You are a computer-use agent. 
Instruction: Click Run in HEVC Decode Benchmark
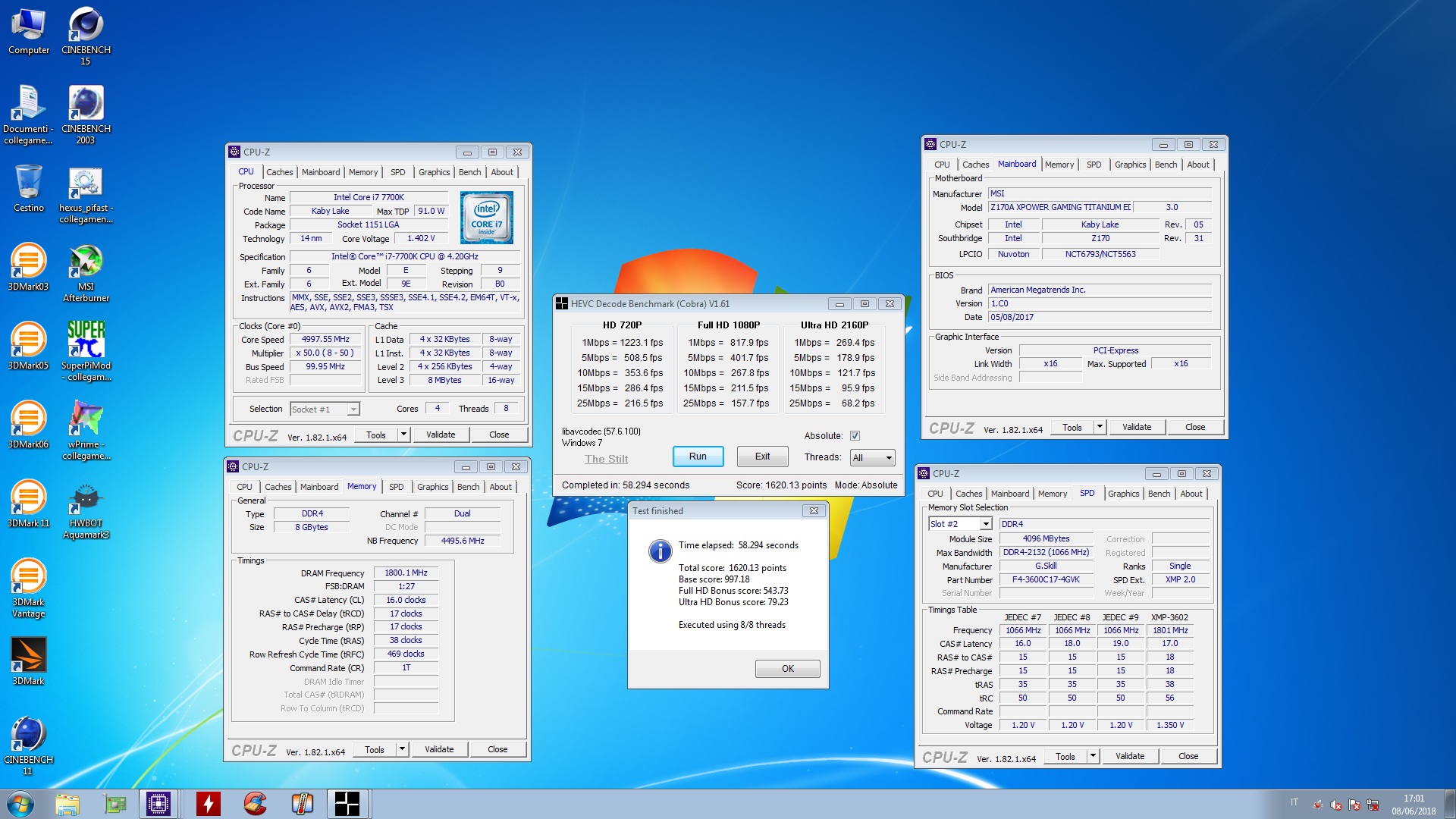click(698, 457)
